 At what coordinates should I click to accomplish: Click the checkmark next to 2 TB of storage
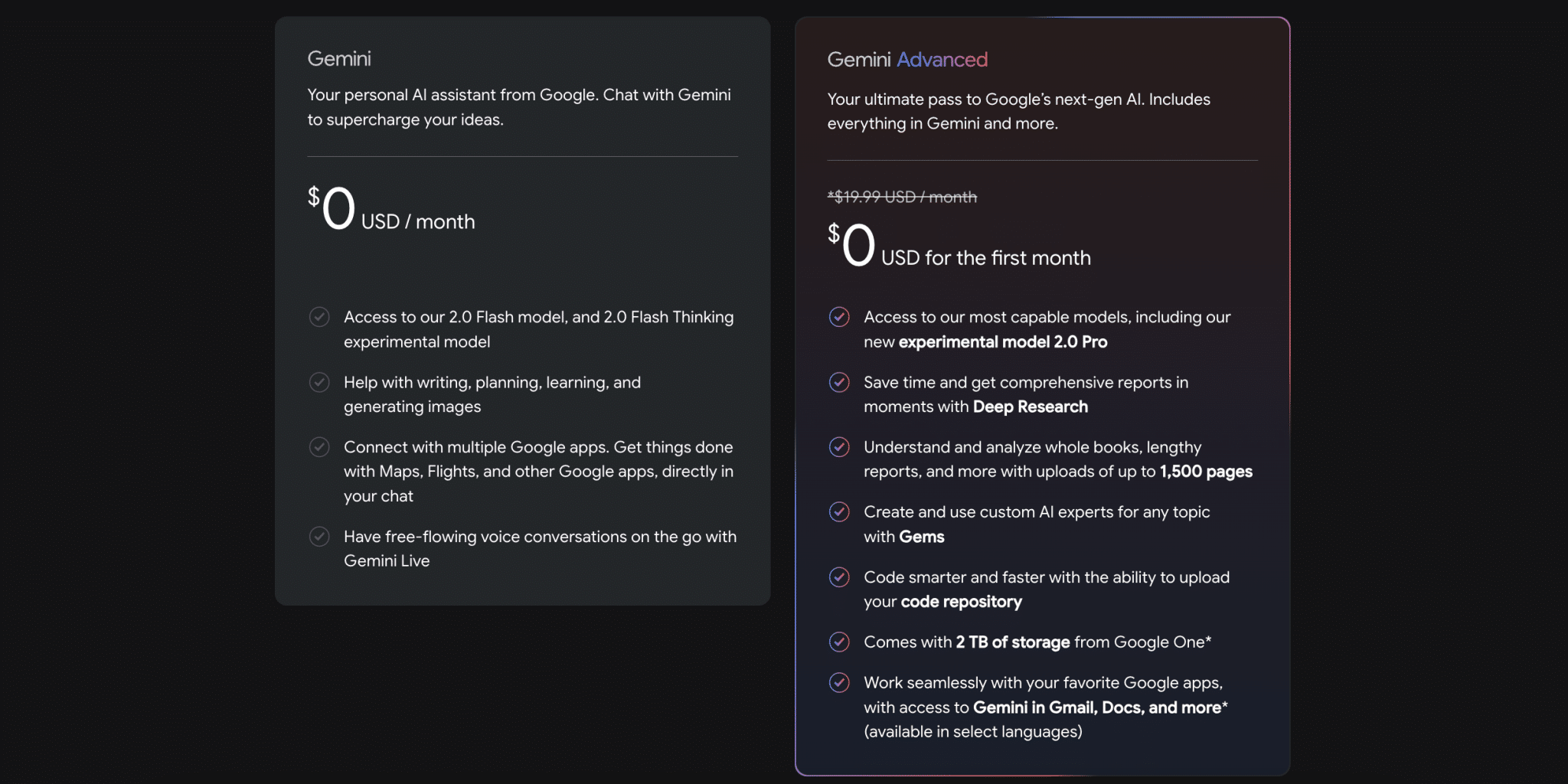tap(839, 642)
